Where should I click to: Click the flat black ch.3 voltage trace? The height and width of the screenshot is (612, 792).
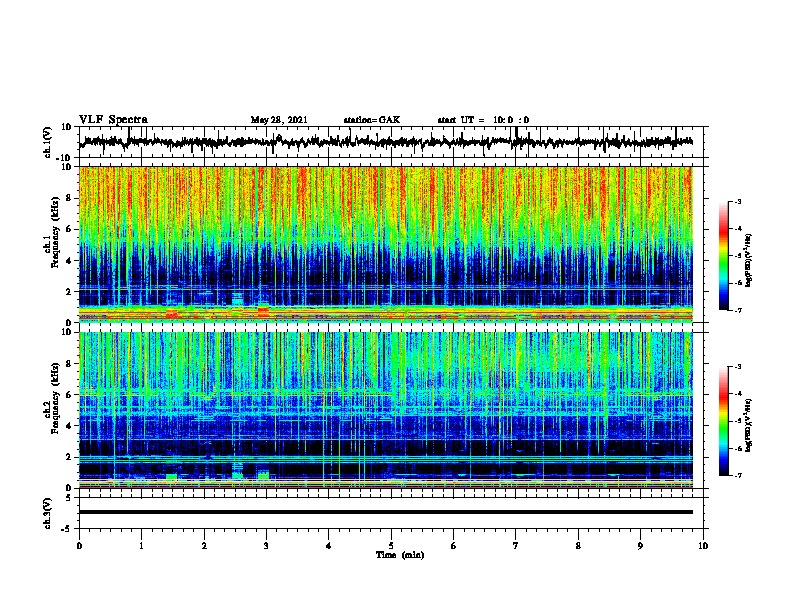point(386,512)
